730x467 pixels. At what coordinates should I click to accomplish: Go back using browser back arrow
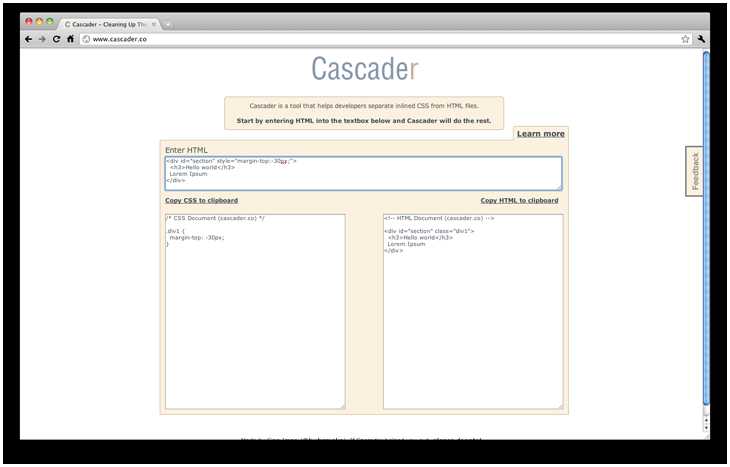28,40
